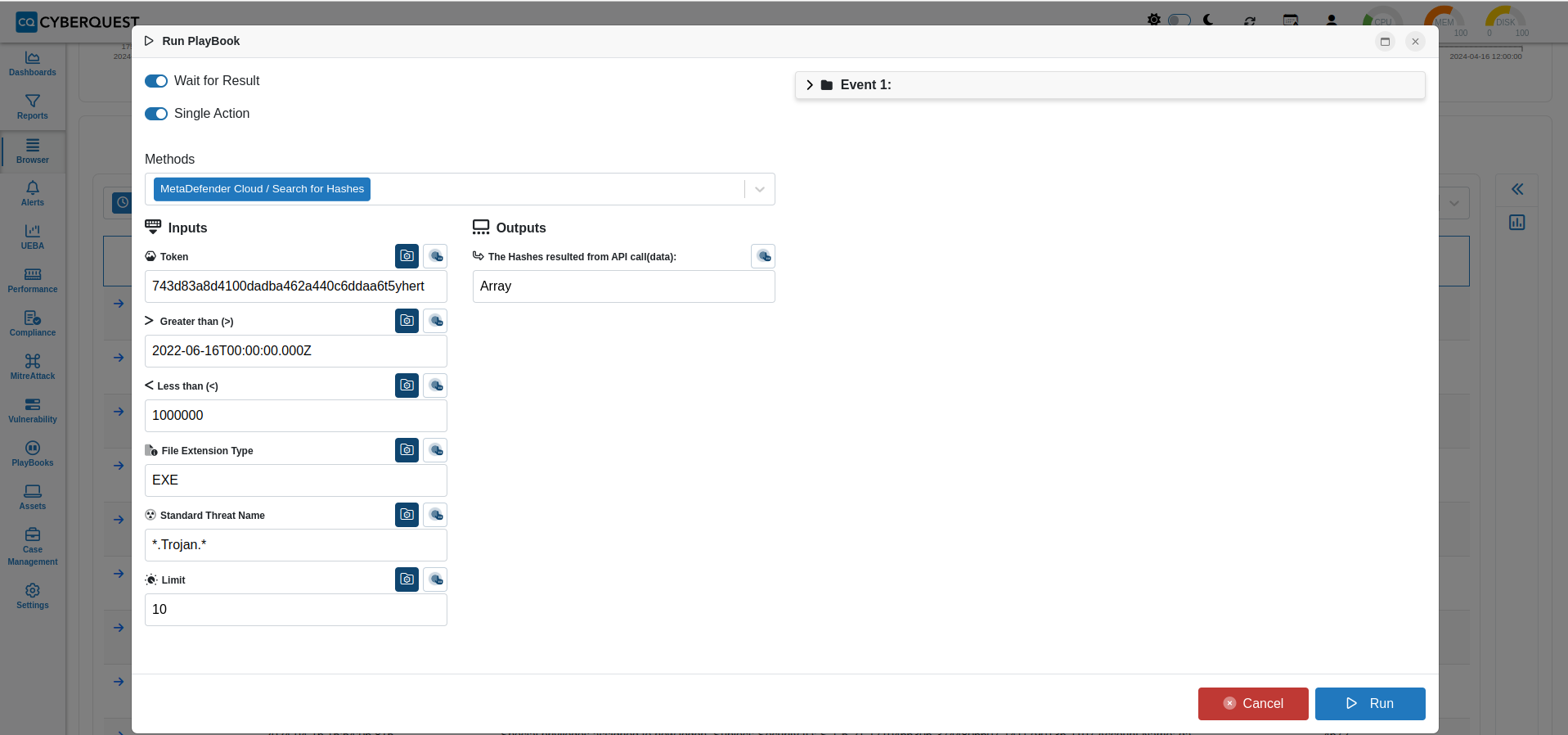This screenshot has width=1568, height=735.
Task: Maximize the Run PlayBook dialog
Action: (1385, 41)
